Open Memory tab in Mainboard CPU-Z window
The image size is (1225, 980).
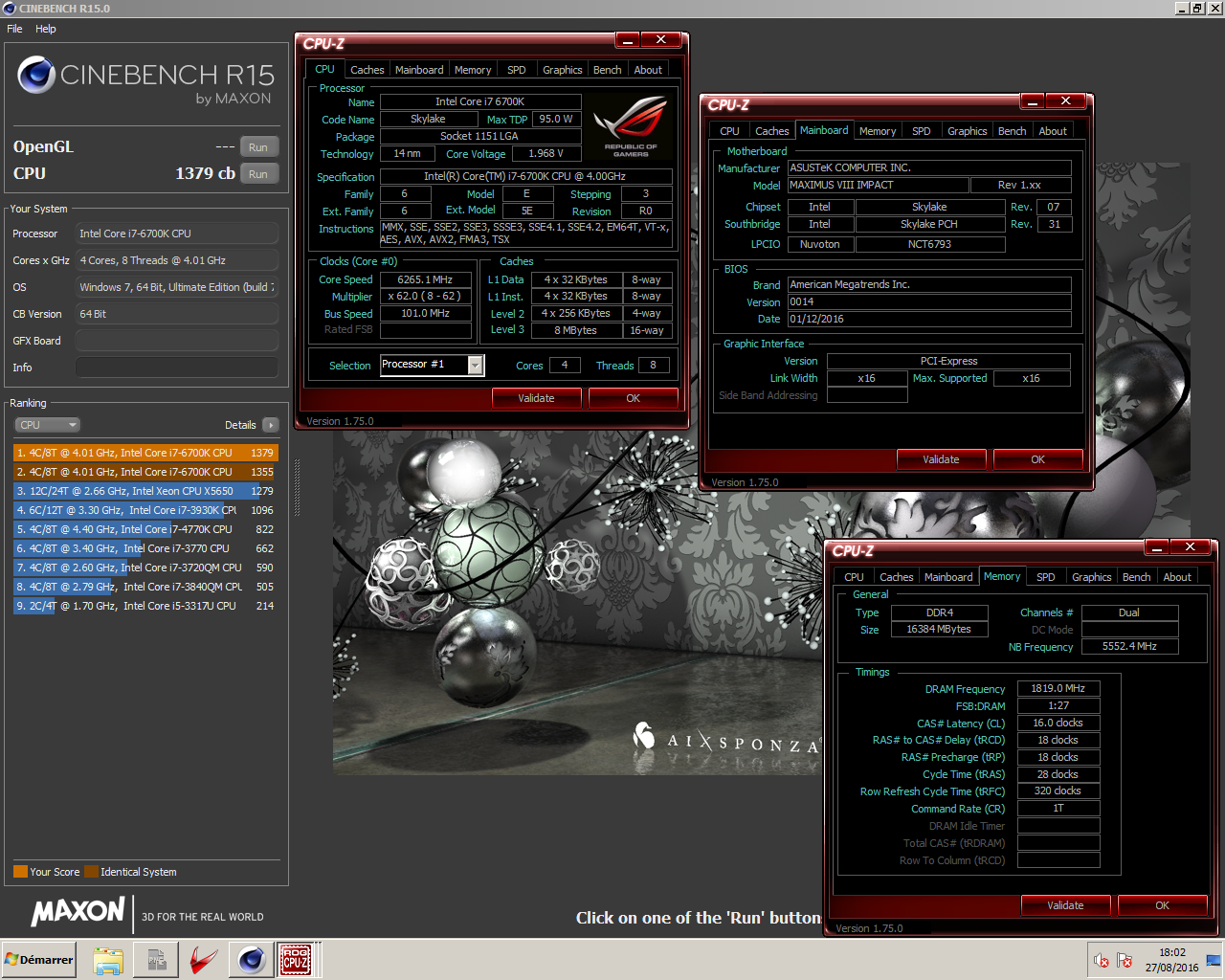click(x=878, y=131)
